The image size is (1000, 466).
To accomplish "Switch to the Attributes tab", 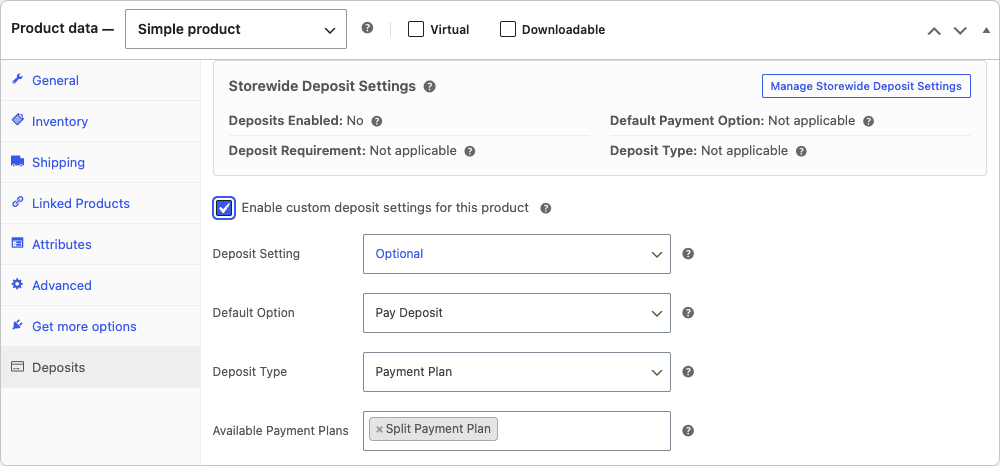I will click(x=100, y=244).
